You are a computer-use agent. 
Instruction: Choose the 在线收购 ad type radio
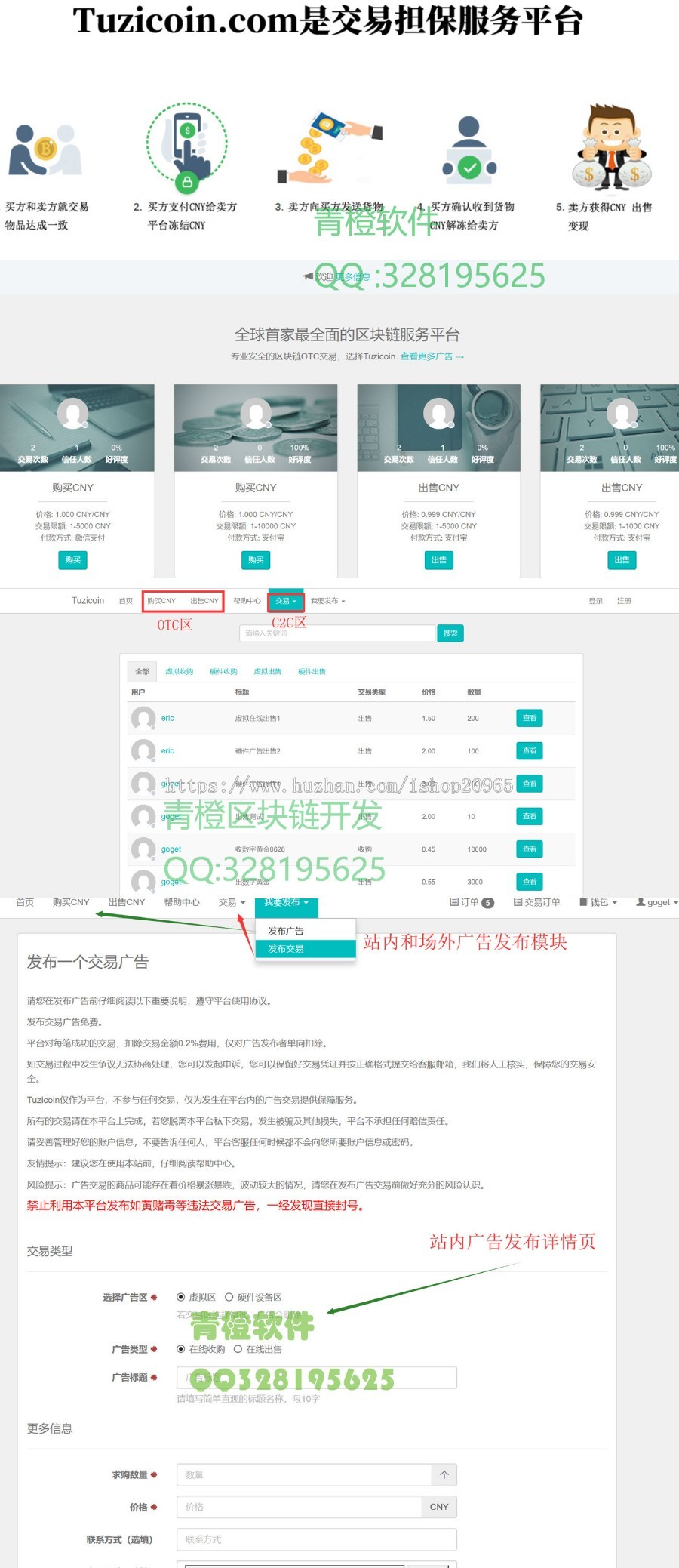(181, 1349)
